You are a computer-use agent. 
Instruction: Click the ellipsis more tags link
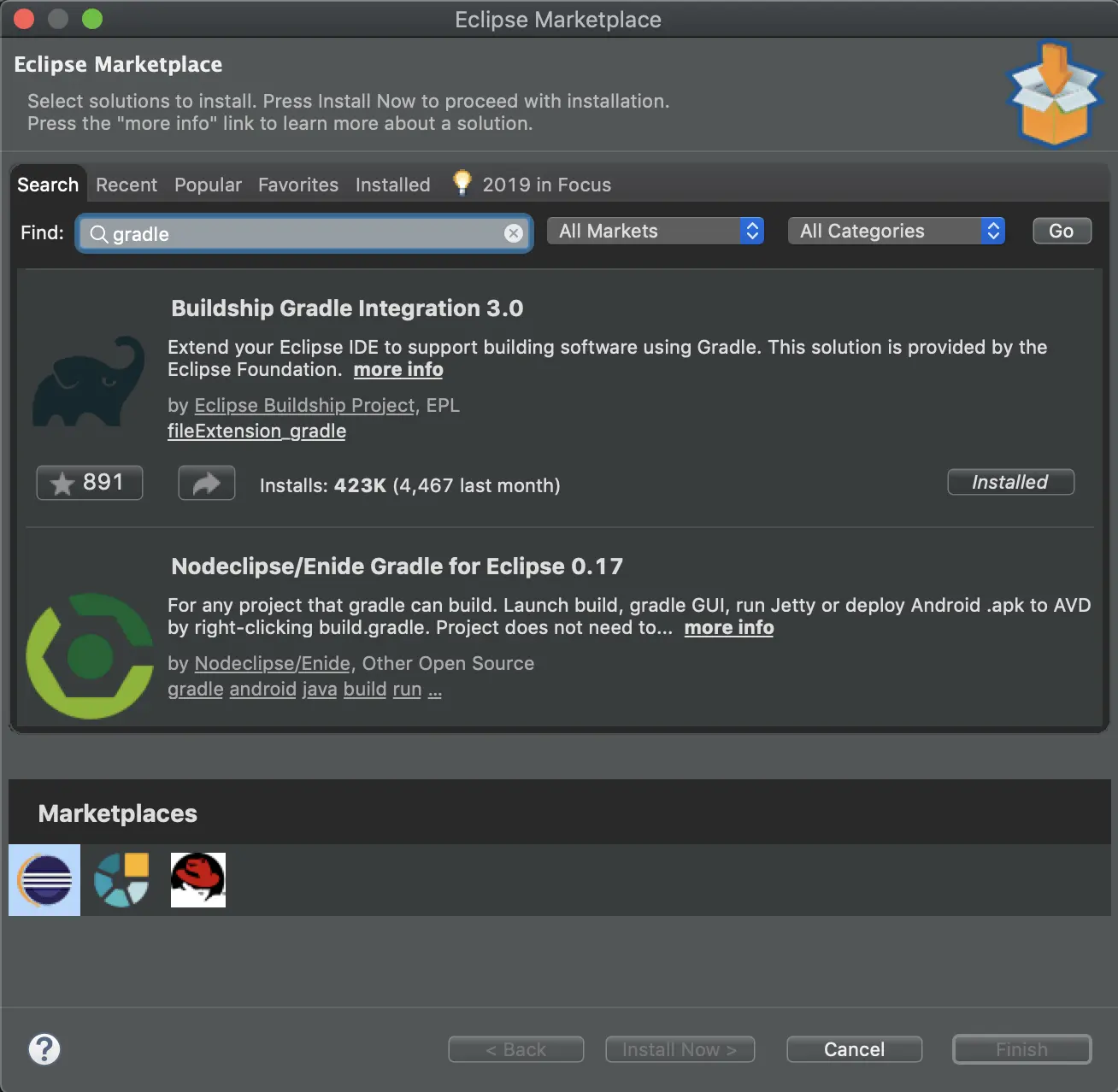[x=435, y=690]
